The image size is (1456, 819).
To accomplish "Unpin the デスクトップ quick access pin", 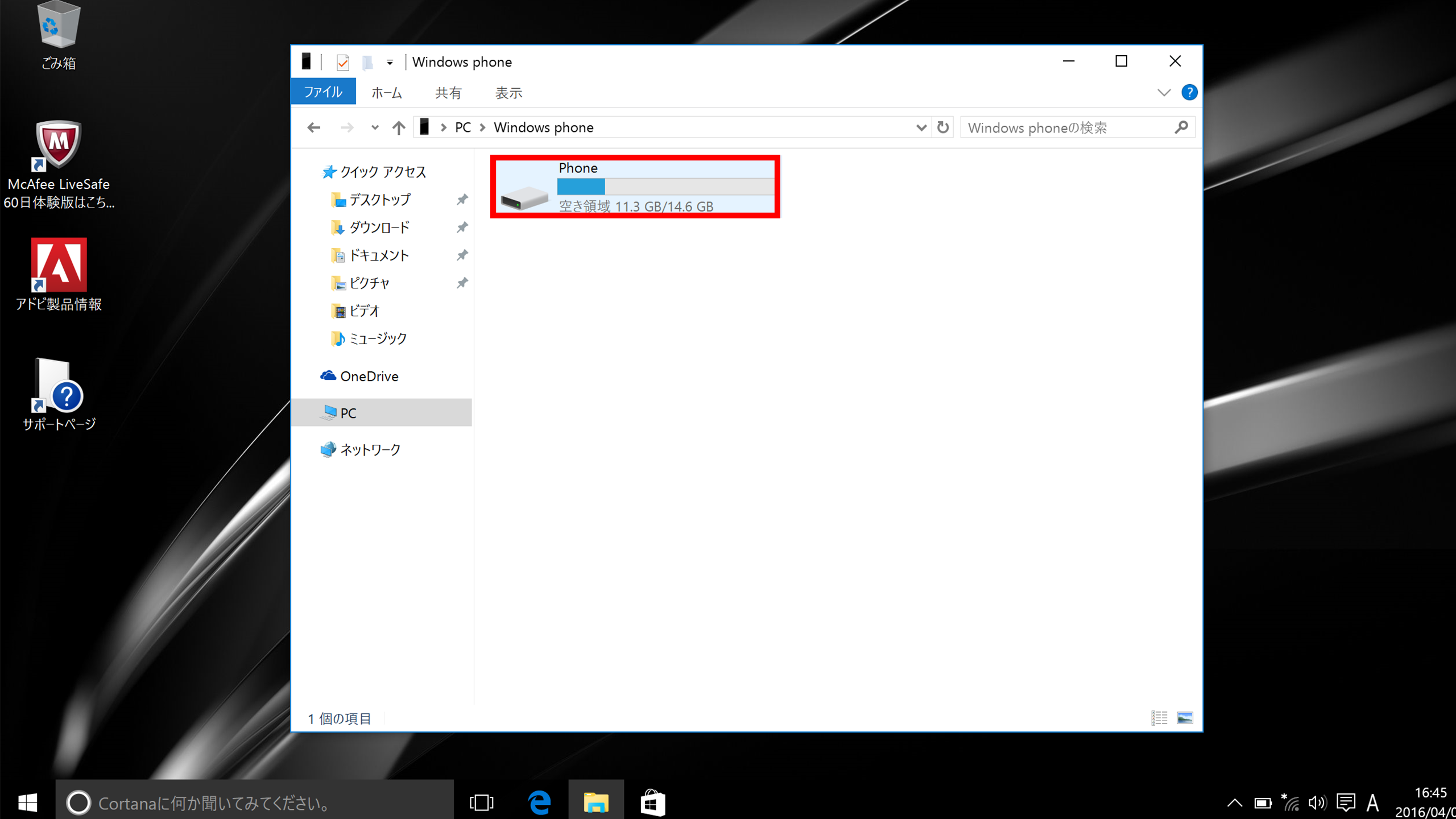I will pos(462,200).
